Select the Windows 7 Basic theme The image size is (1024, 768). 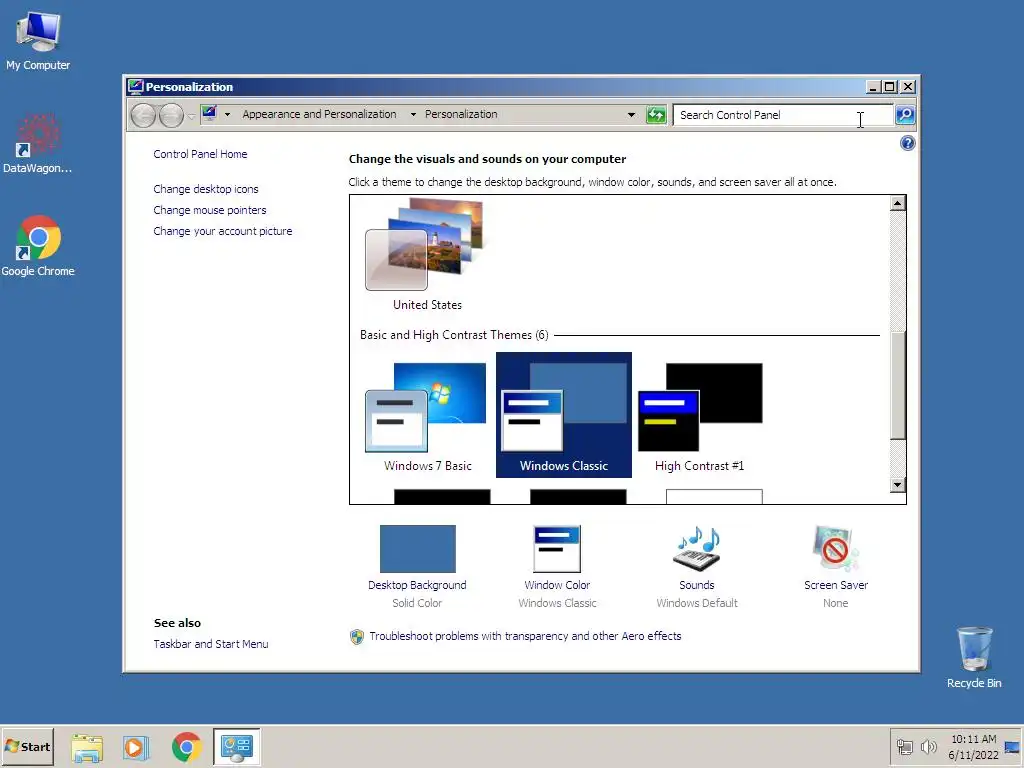click(x=427, y=416)
